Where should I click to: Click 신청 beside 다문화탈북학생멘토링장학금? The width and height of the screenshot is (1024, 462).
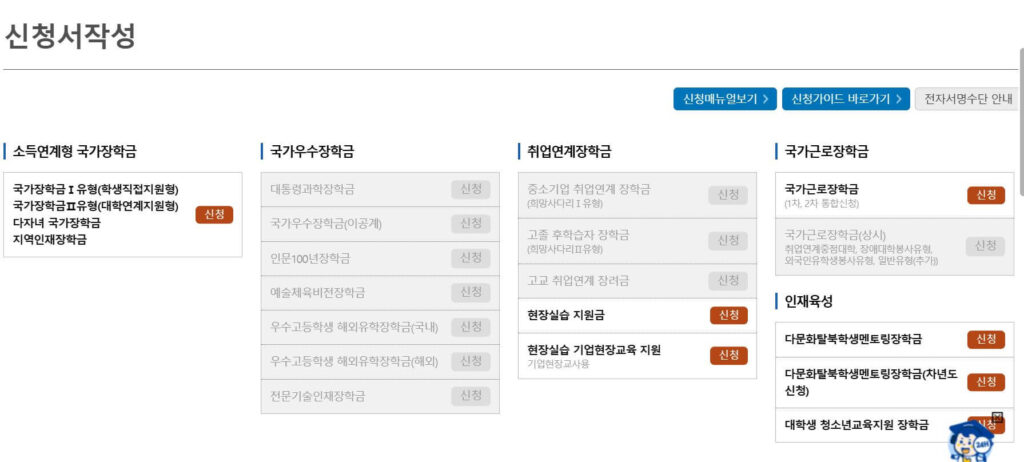tap(985, 339)
